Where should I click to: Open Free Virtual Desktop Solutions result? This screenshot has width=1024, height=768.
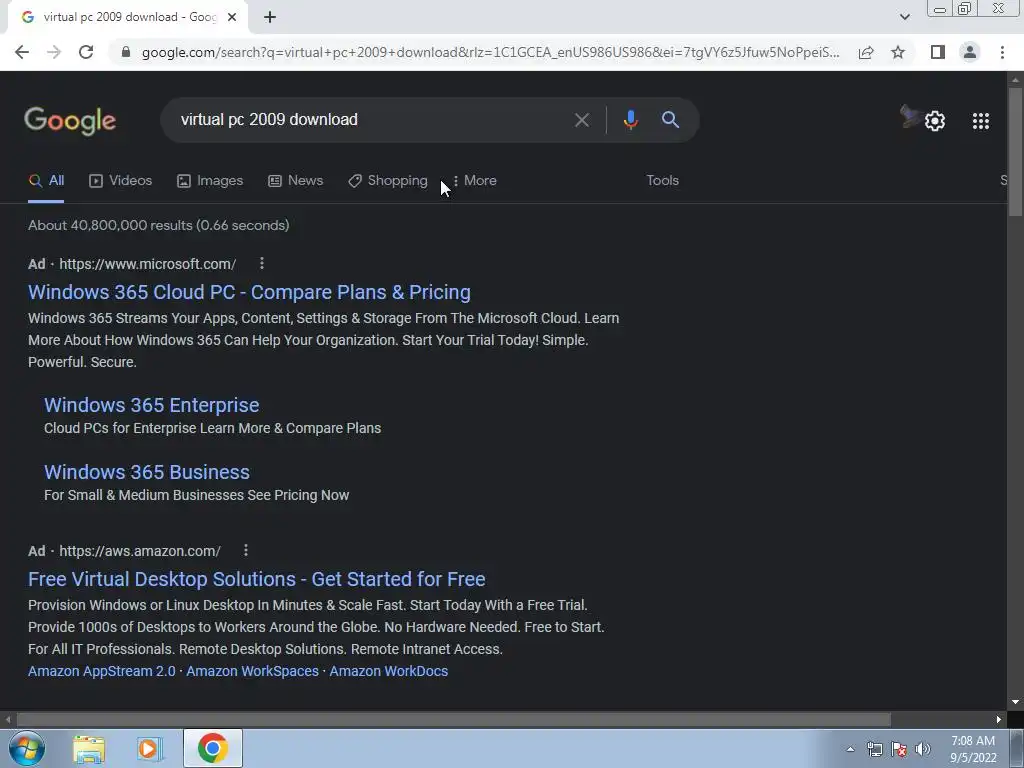pyautogui.click(x=257, y=579)
